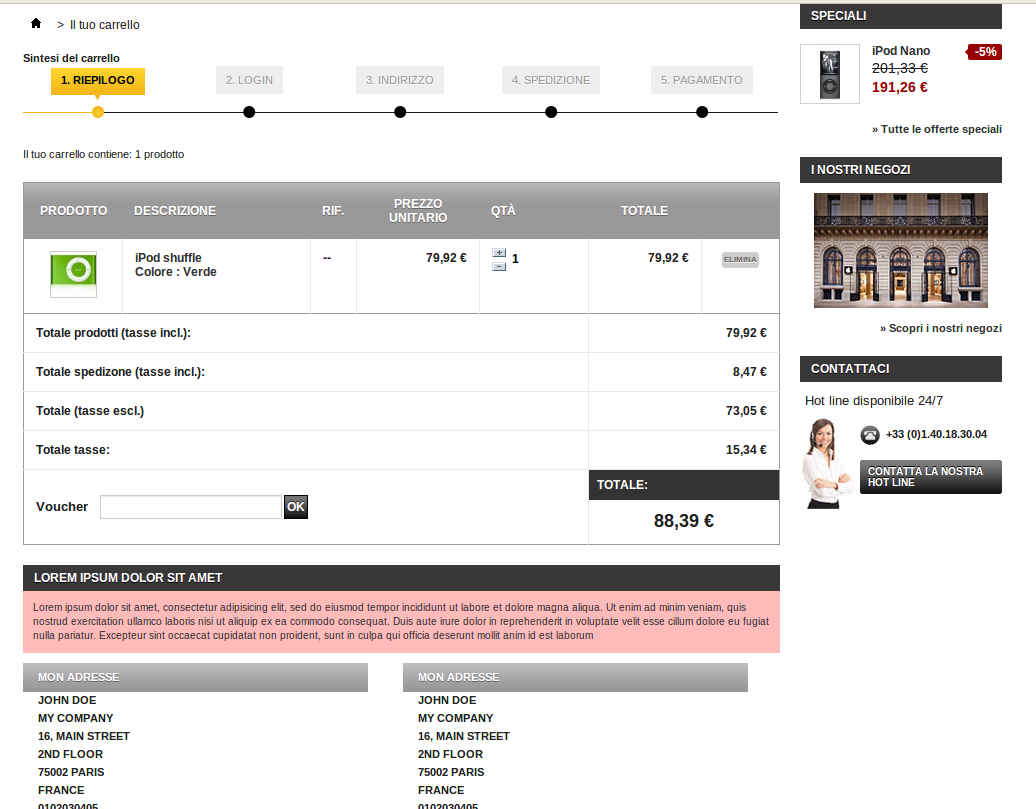The image size is (1036, 809).
Task: Click the Il tuo carrello breadcrumb
Action: [104, 25]
